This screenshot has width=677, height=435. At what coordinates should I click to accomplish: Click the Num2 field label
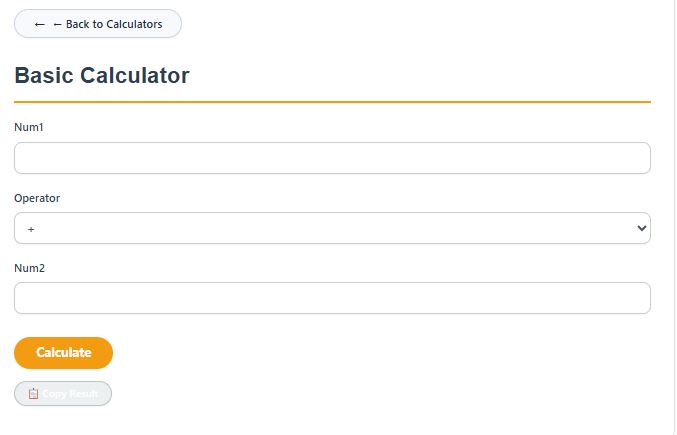30,268
